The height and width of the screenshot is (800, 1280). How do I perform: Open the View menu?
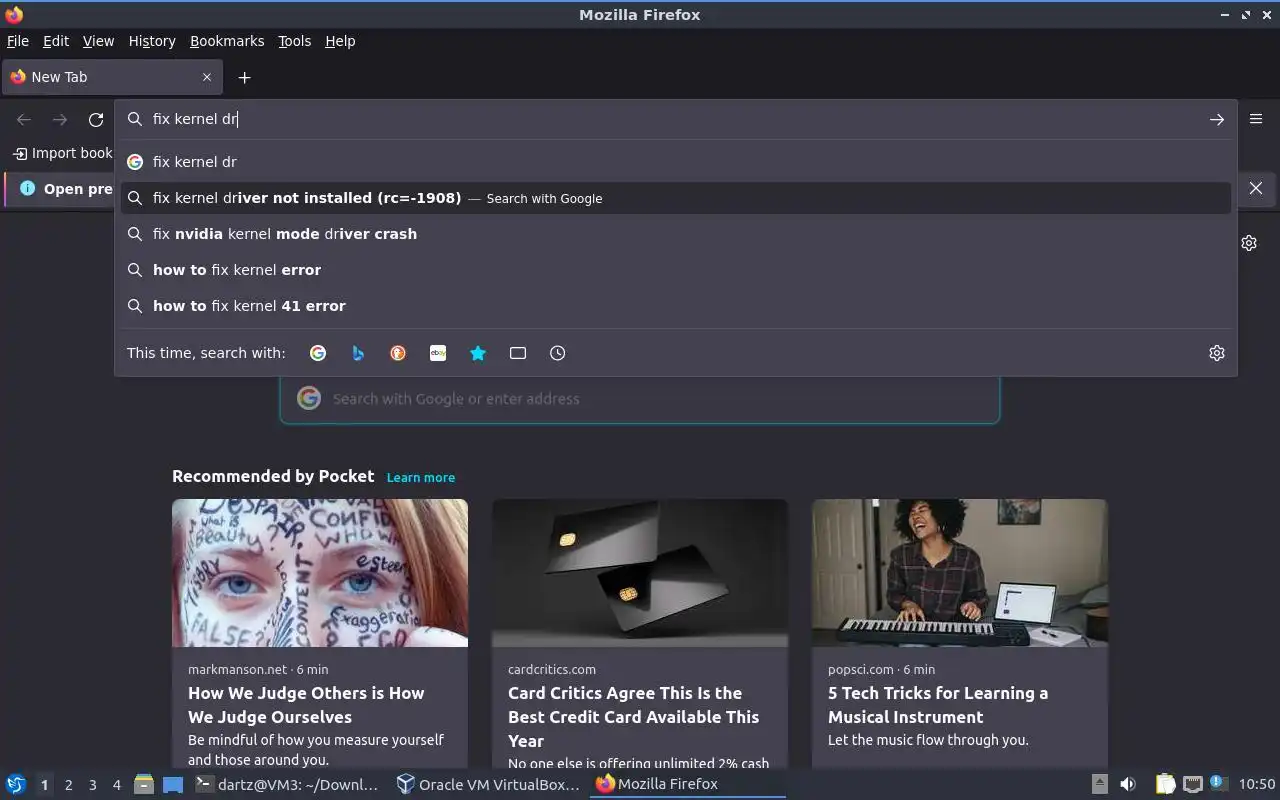(x=98, y=41)
